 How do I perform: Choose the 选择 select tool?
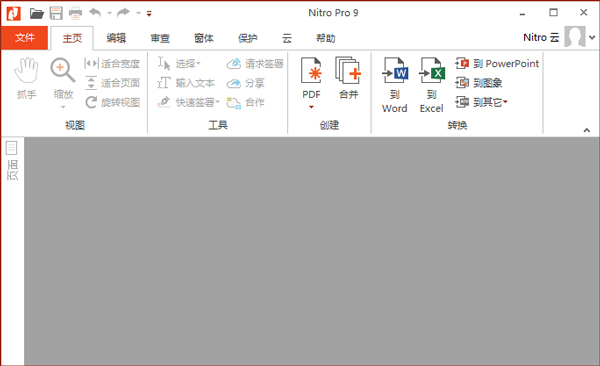pos(179,64)
